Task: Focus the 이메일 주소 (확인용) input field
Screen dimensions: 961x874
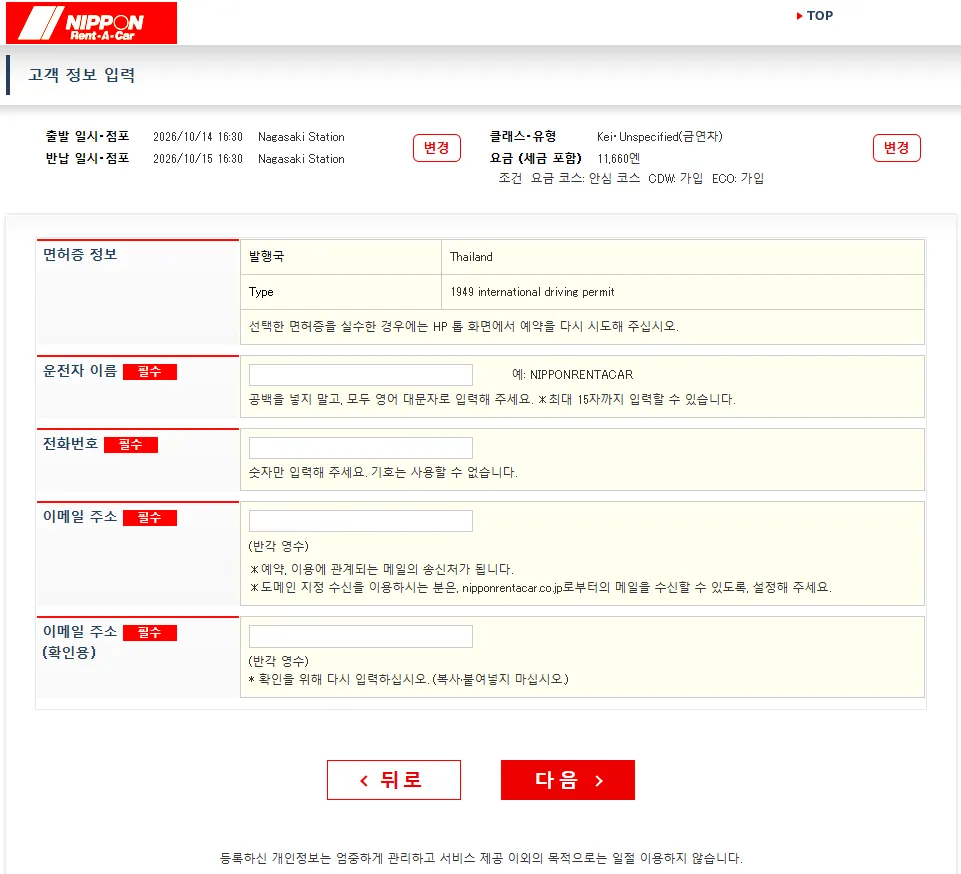Action: click(x=360, y=636)
